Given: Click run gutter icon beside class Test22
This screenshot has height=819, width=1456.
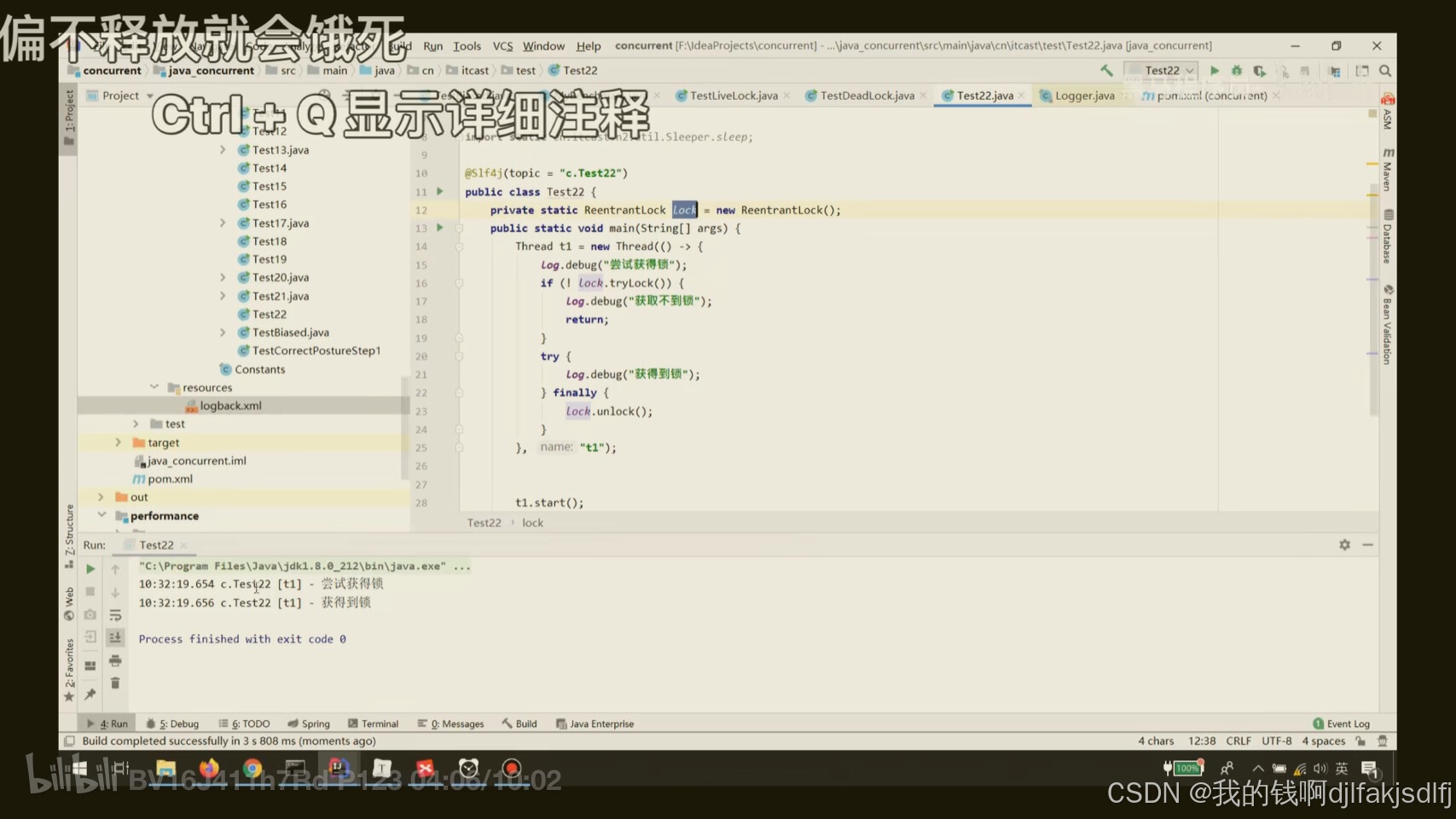Looking at the screenshot, I should click(440, 191).
